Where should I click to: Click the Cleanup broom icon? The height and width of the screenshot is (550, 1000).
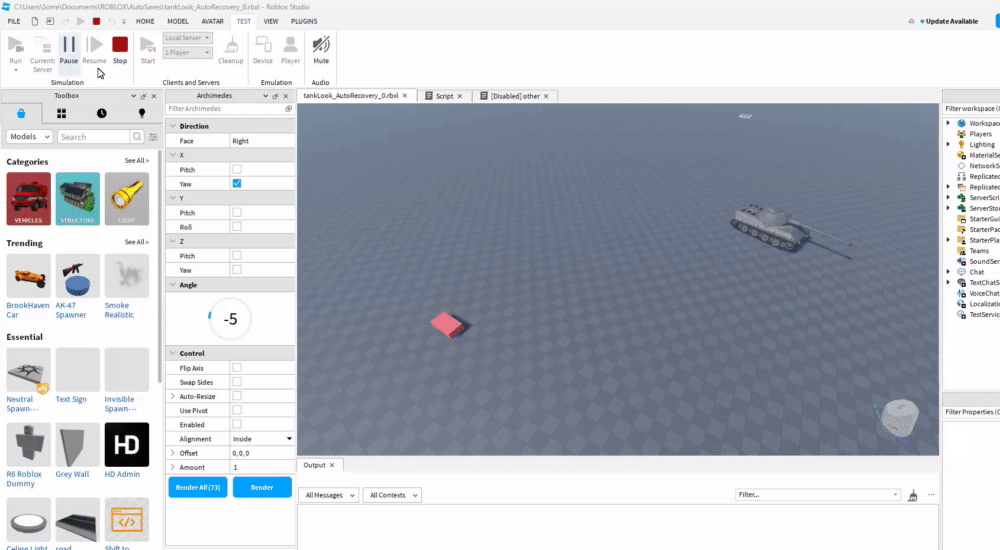231,45
